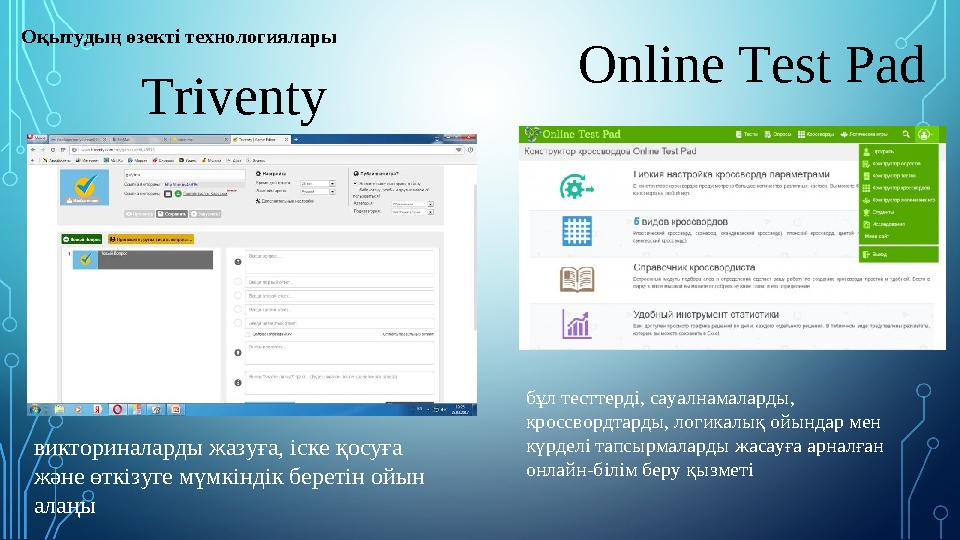Image resolution: width=960 pixels, height=540 pixels.
Task: Toggle the checkbox below the answer fields
Action: point(249,334)
